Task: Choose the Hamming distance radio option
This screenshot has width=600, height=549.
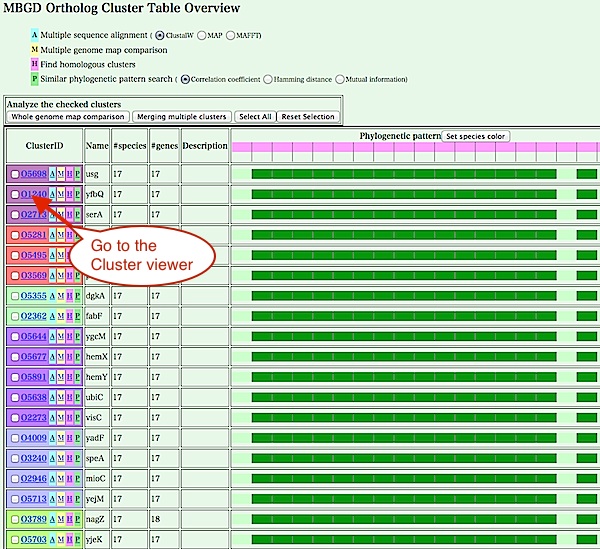Action: coord(270,79)
